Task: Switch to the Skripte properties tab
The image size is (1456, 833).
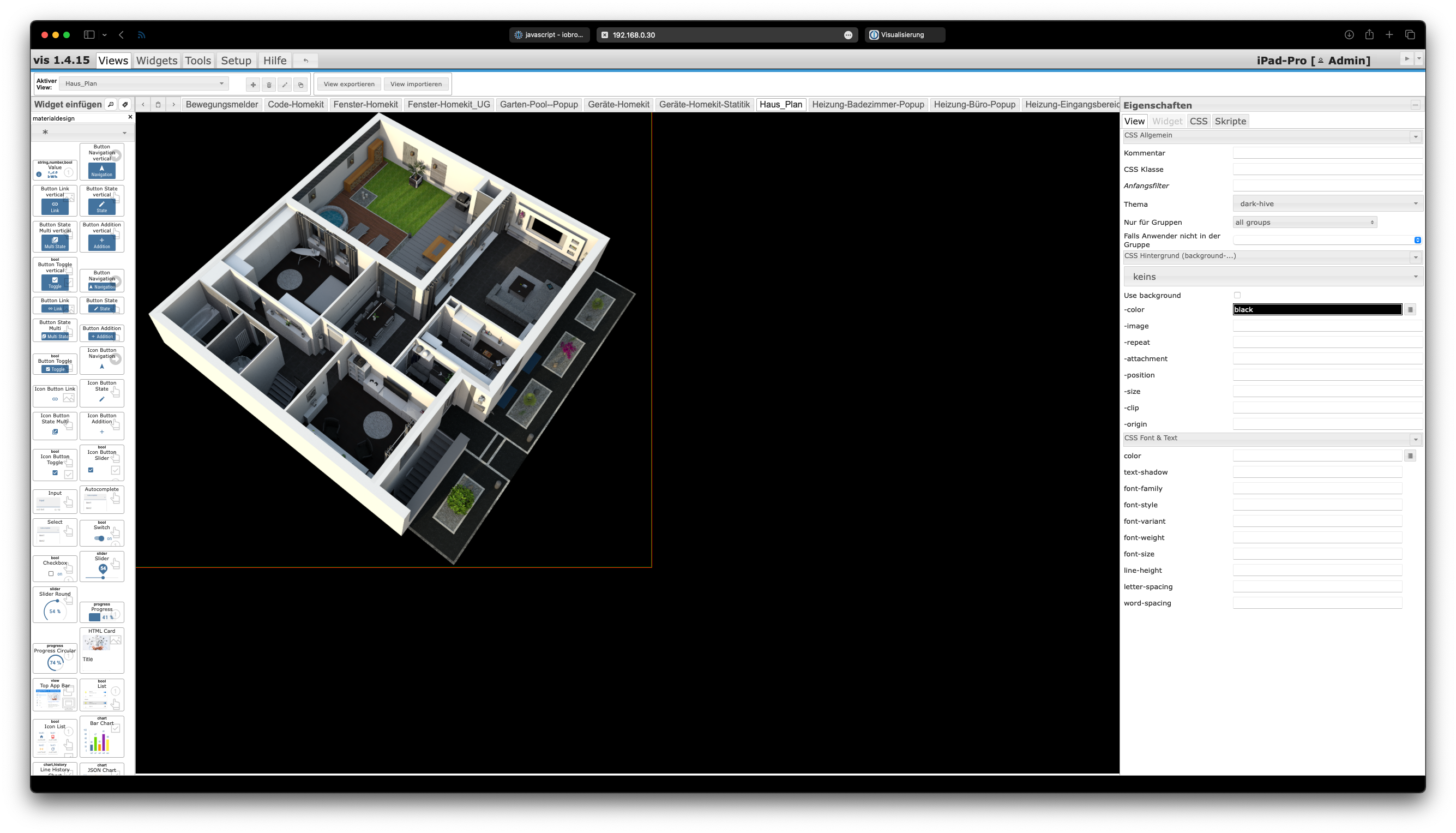Action: click(x=1230, y=121)
